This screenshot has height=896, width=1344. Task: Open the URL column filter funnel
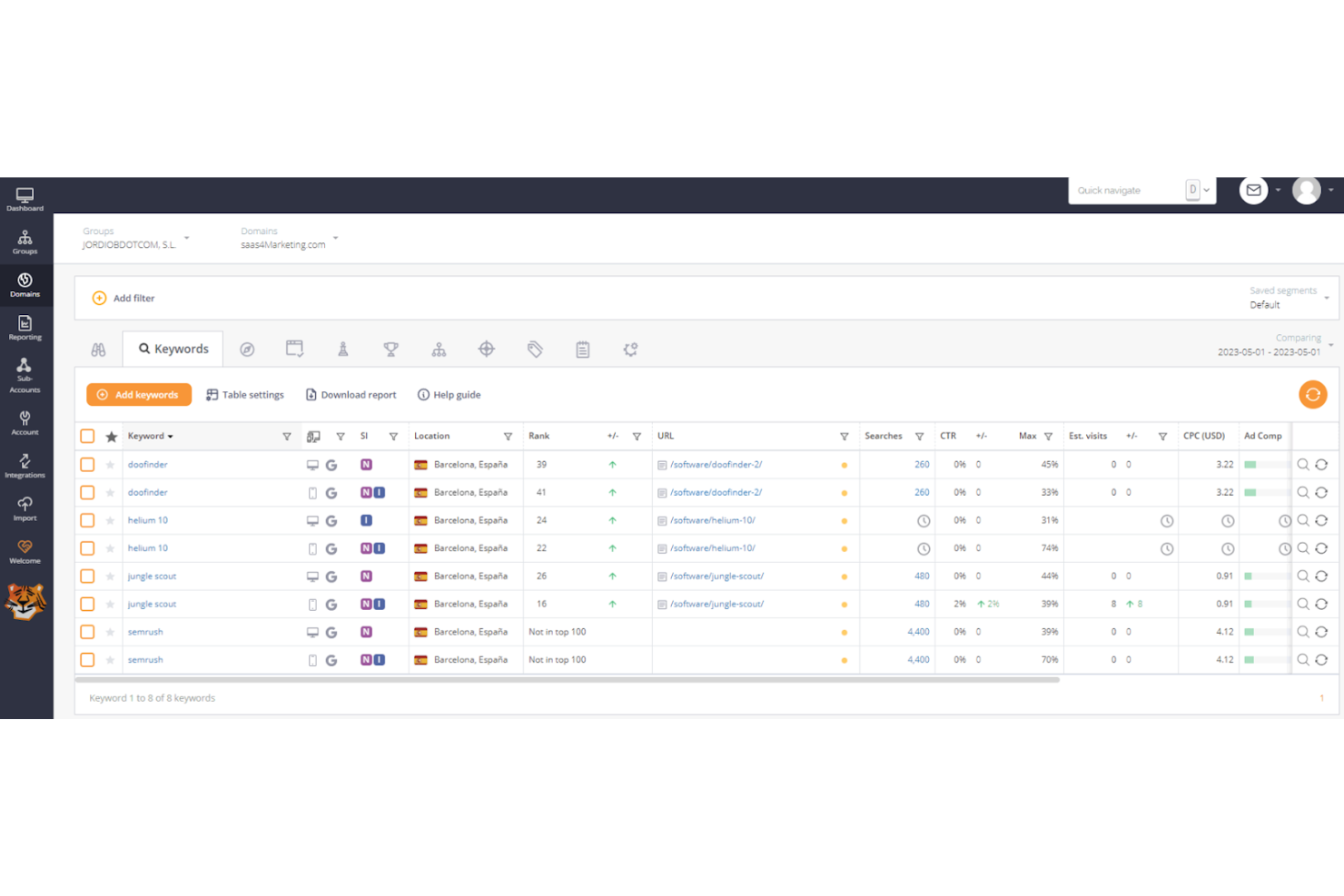click(845, 437)
